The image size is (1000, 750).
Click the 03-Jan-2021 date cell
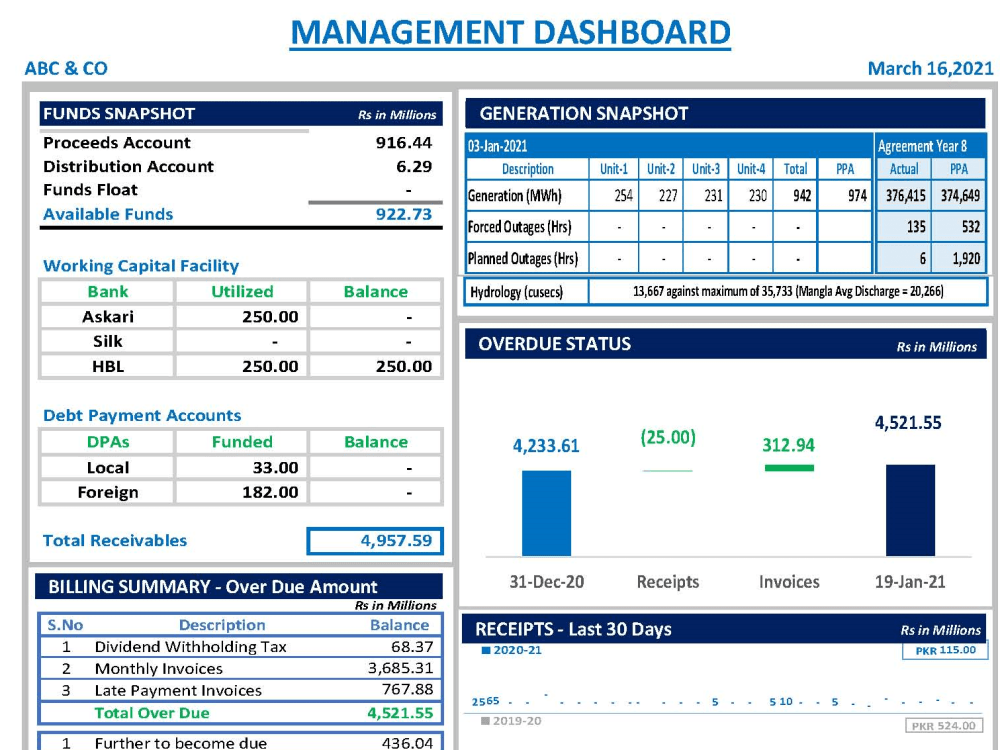pyautogui.click(x=498, y=146)
